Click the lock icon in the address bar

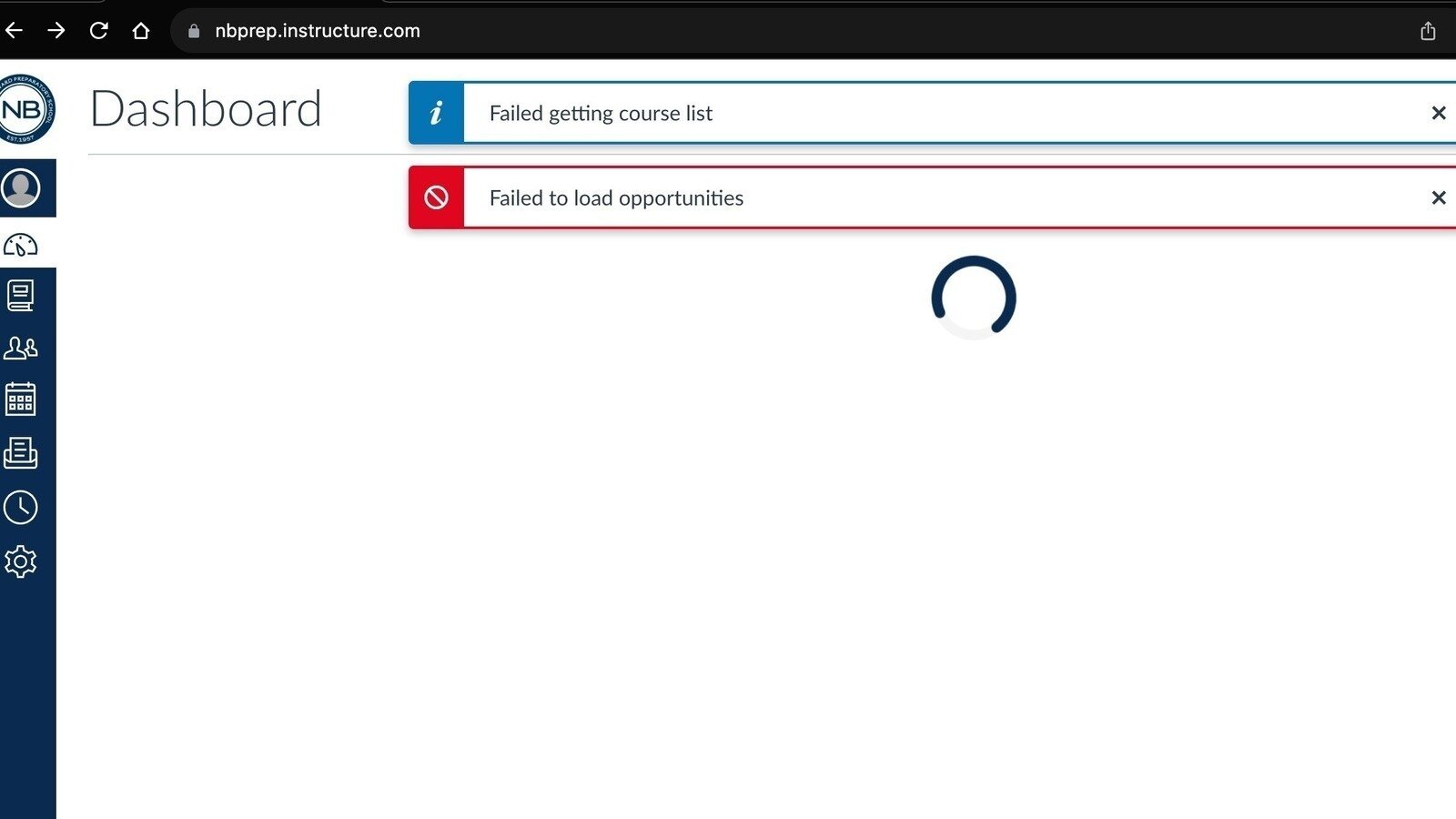click(x=194, y=31)
